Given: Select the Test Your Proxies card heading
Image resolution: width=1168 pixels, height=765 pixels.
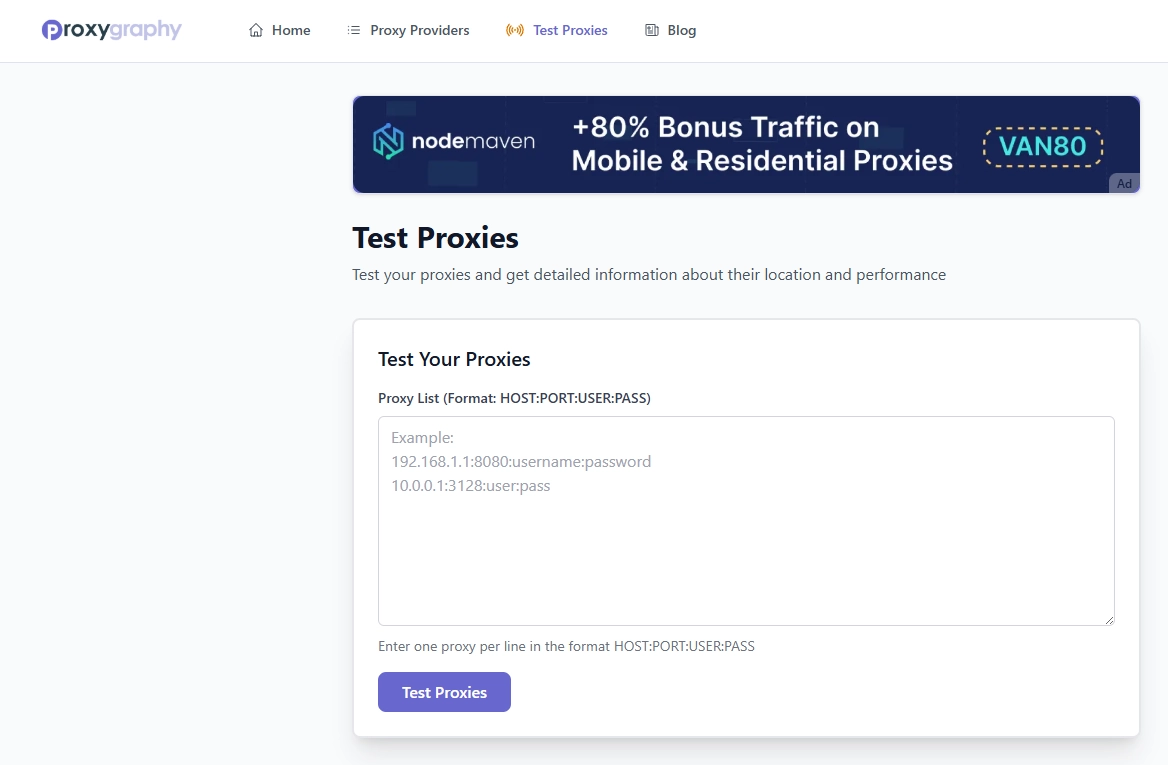Looking at the screenshot, I should tap(454, 359).
